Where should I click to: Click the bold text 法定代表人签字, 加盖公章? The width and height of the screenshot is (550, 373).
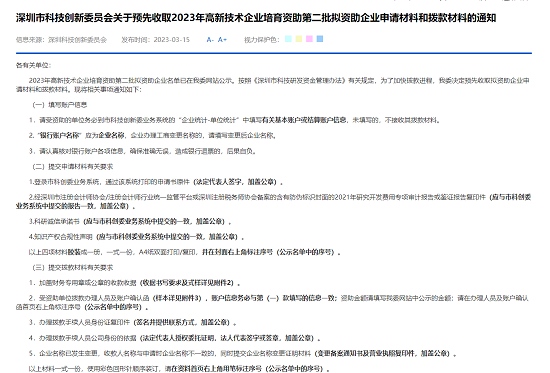pyautogui.click(x=236, y=182)
